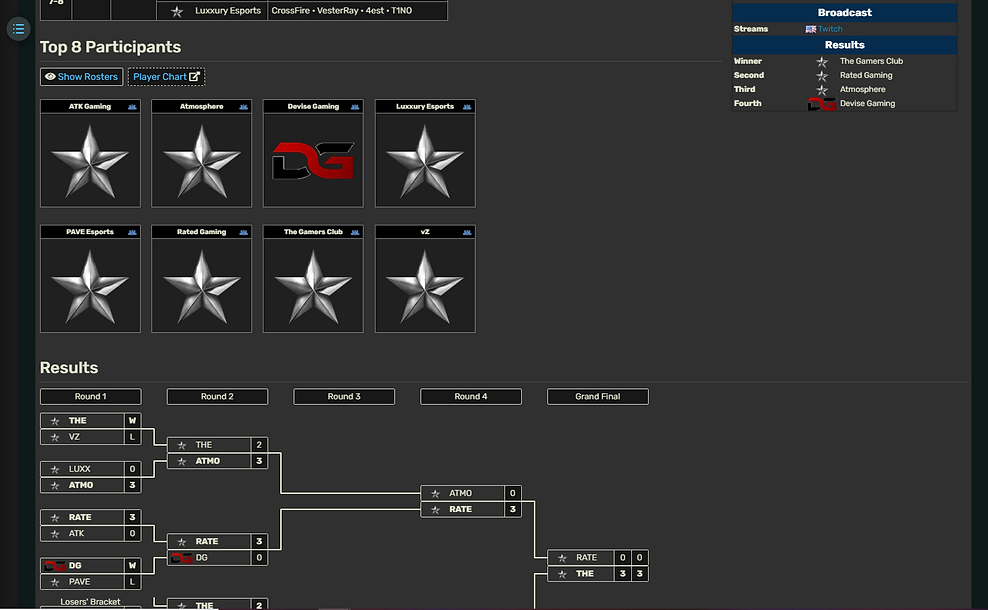Viewport: 988px width, 610px height.
Task: Open Rated Gaming star logo thumbnail
Action: (x=202, y=286)
